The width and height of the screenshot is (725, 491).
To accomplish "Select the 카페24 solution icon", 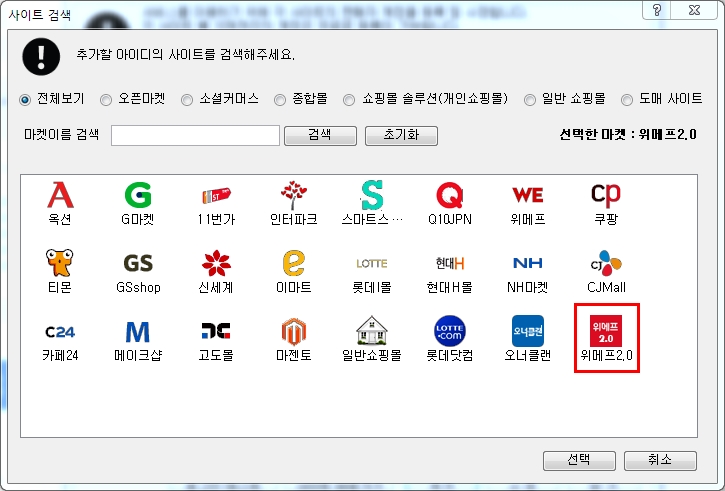I will tap(61, 332).
